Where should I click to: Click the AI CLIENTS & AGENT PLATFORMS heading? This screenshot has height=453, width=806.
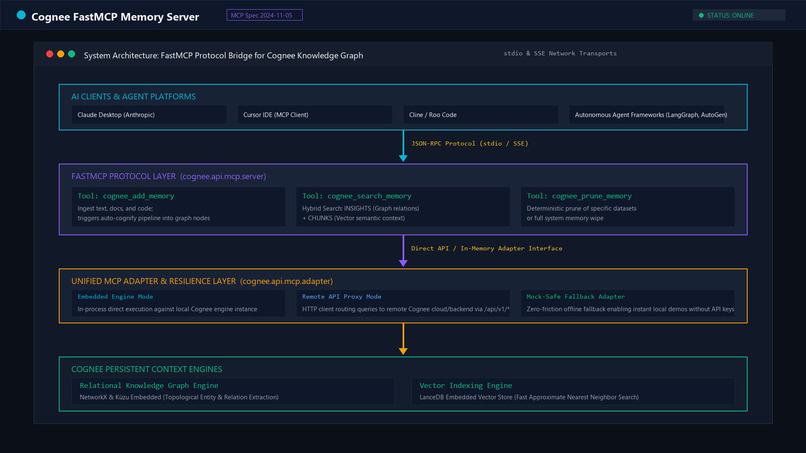[x=134, y=97]
